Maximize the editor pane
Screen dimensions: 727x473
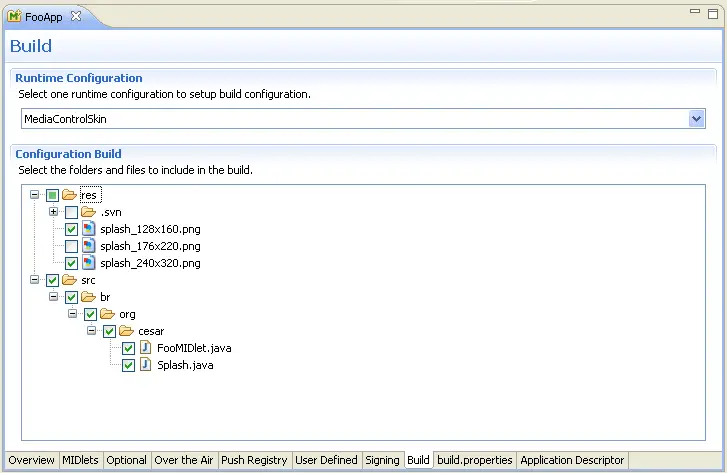click(x=713, y=12)
